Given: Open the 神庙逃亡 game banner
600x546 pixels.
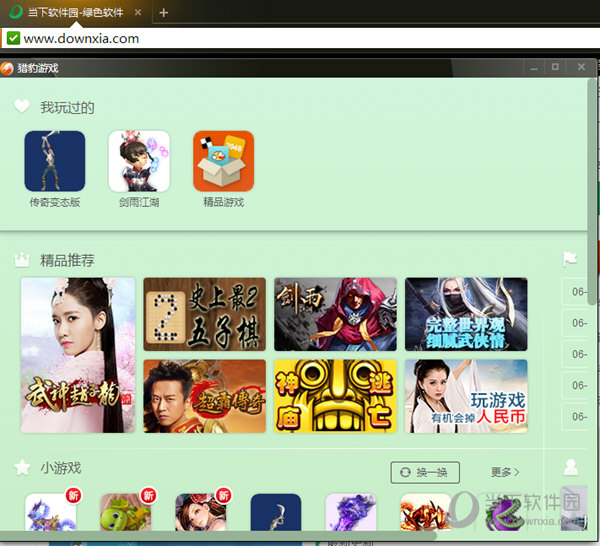Looking at the screenshot, I should (x=335, y=396).
